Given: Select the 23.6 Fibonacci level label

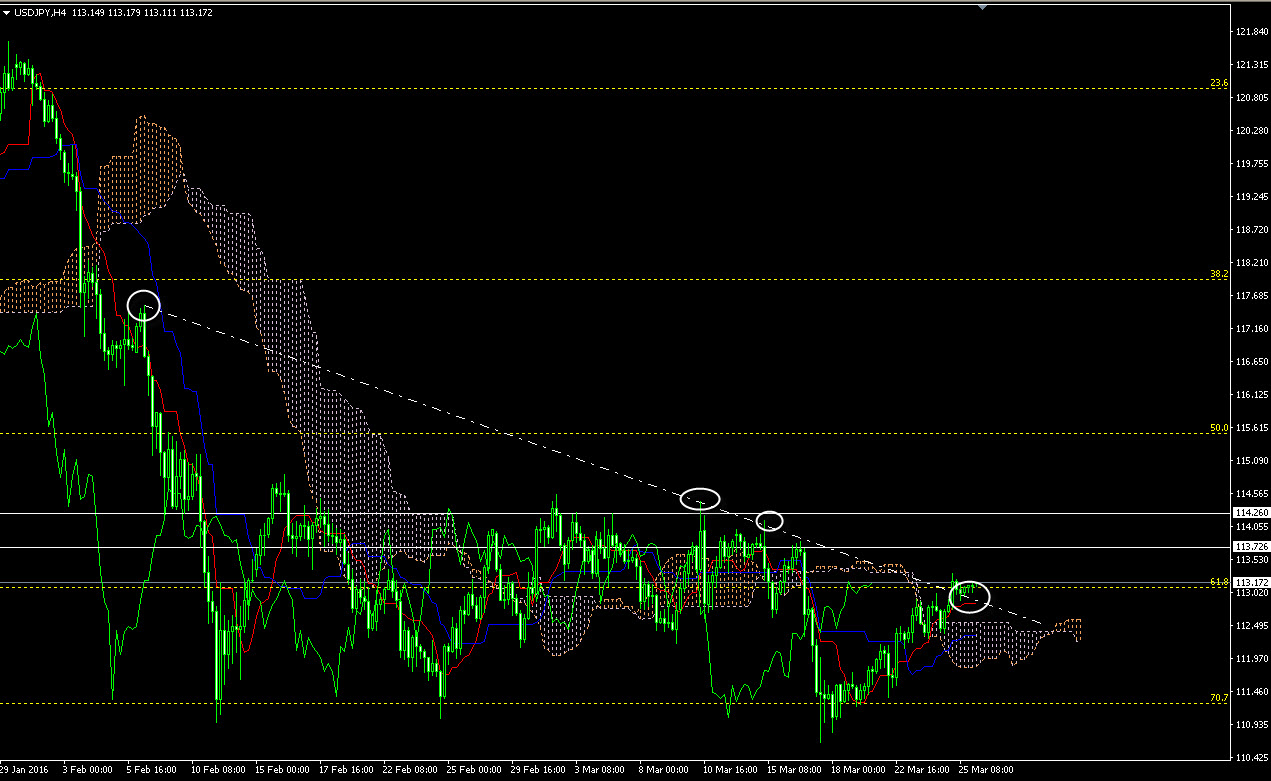Looking at the screenshot, I should [1218, 83].
